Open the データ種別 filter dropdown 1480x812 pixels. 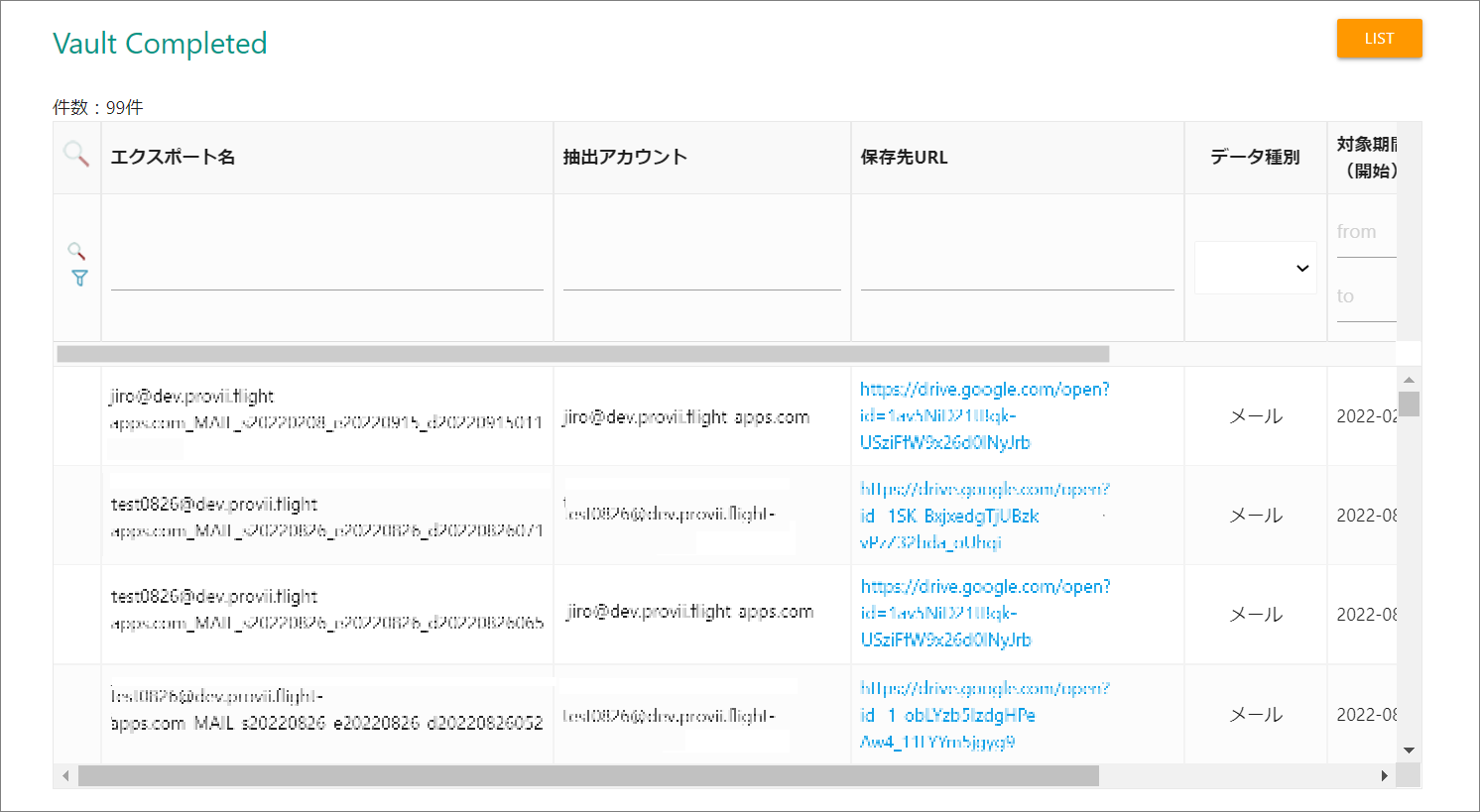click(1255, 268)
